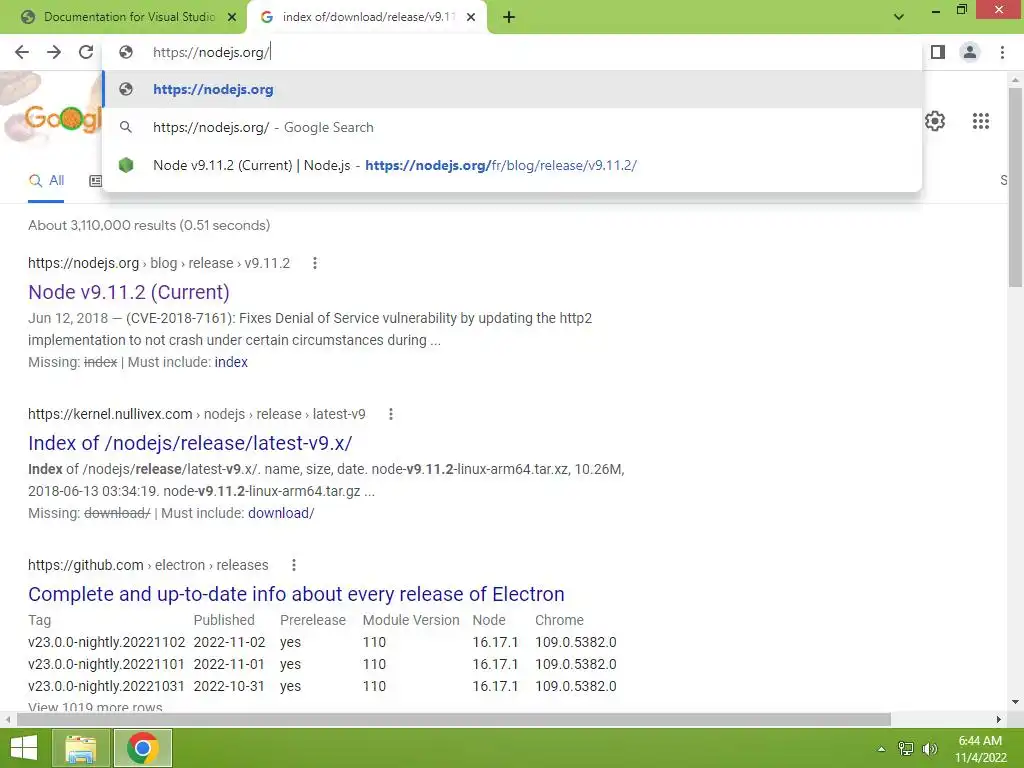The image size is (1024, 768).
Task: Open options for nodejs.org result
Action: [315, 263]
